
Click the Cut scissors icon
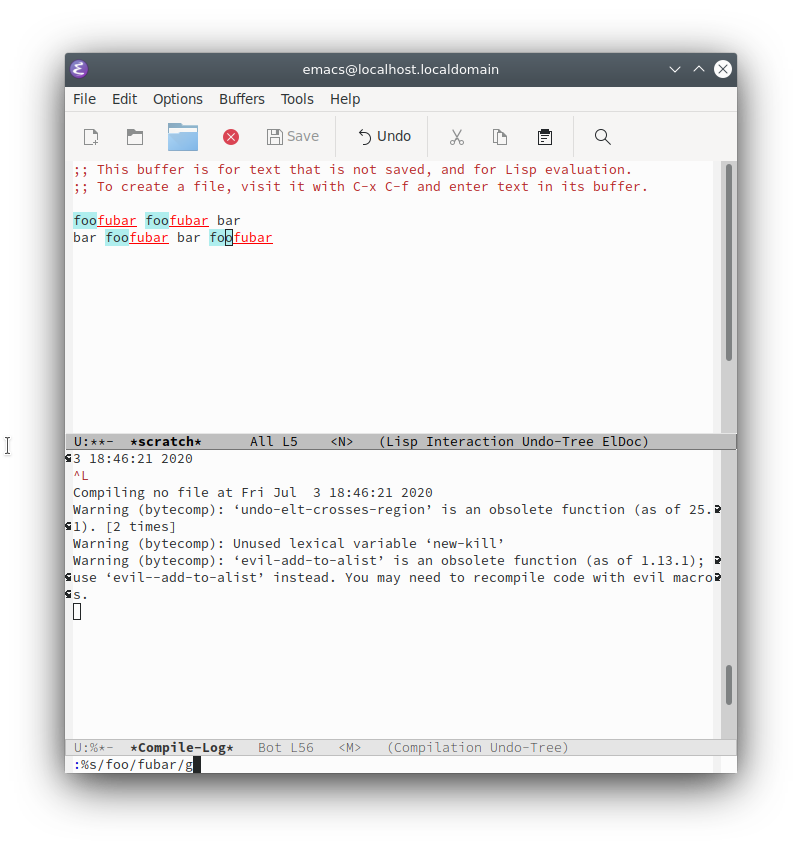tap(457, 137)
